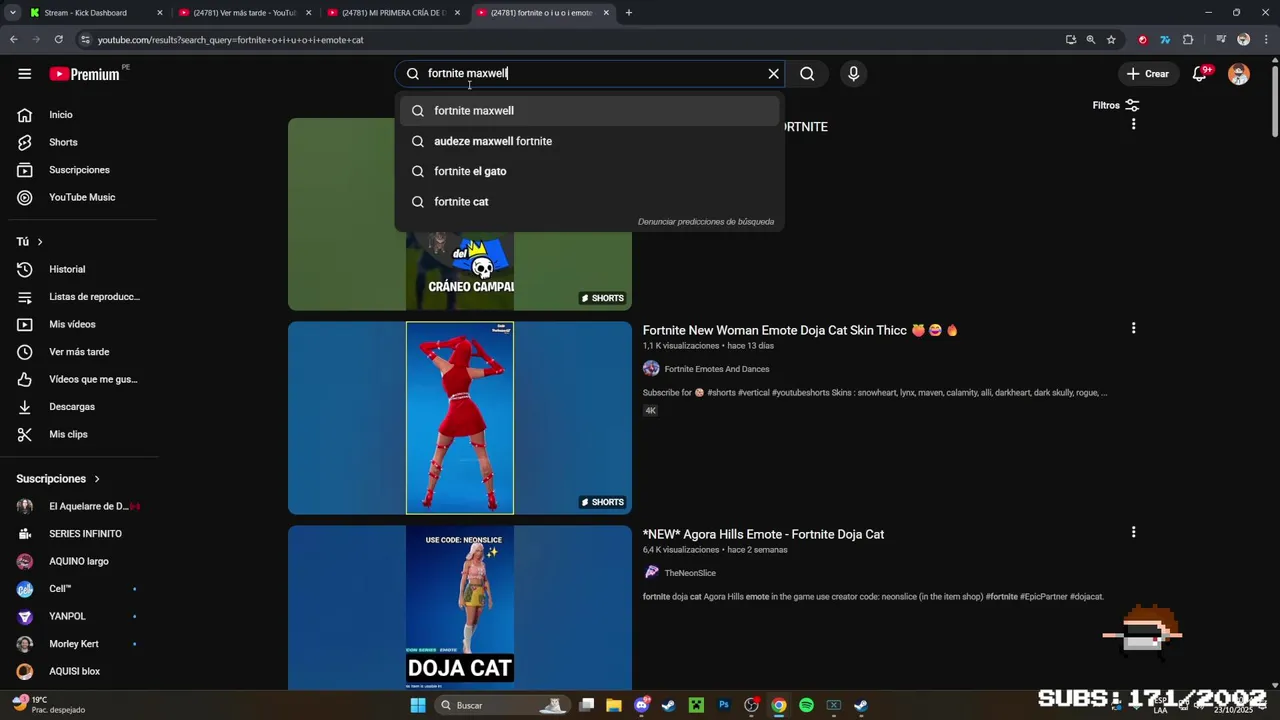Open the Doja Cat Skin Thicc thumbnail

tap(460, 418)
